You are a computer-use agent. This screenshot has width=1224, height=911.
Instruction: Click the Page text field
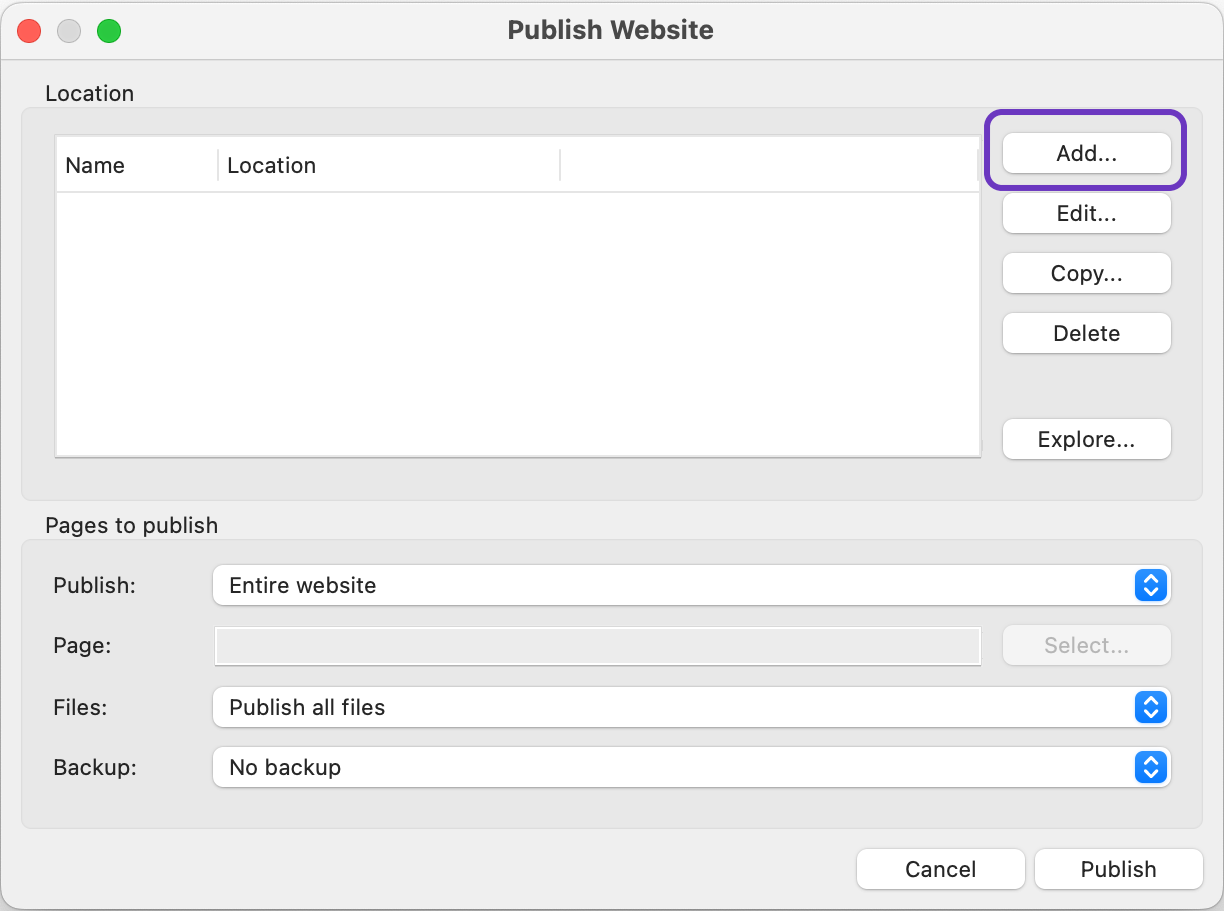(597, 647)
